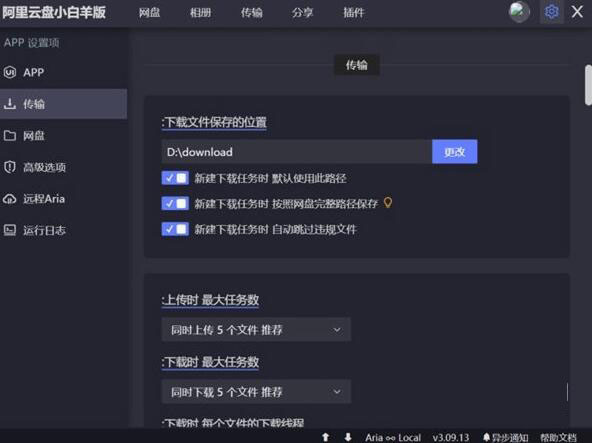Click the 异步通知 status text
Screen dimensions: 593x443
coord(510,437)
